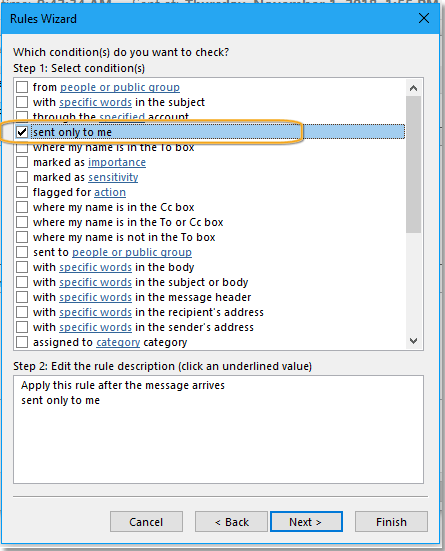Click the Next > button

coord(306,522)
